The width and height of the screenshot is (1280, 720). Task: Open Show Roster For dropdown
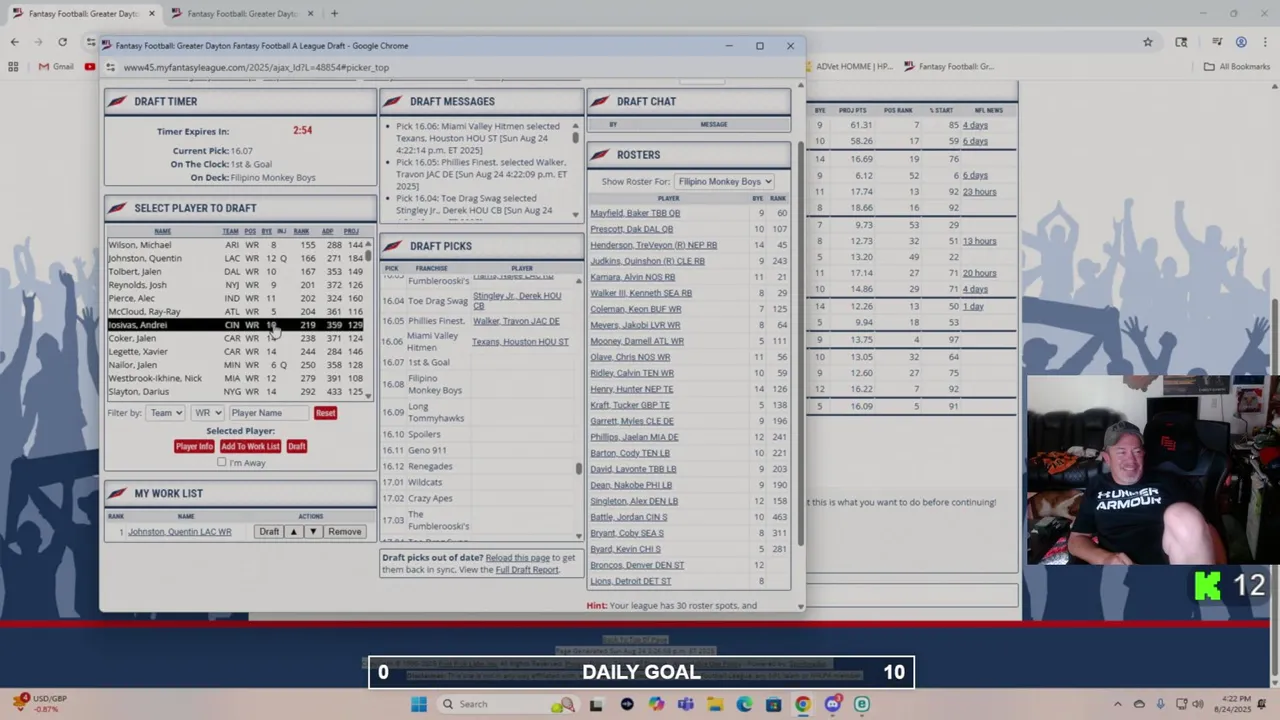[725, 182]
